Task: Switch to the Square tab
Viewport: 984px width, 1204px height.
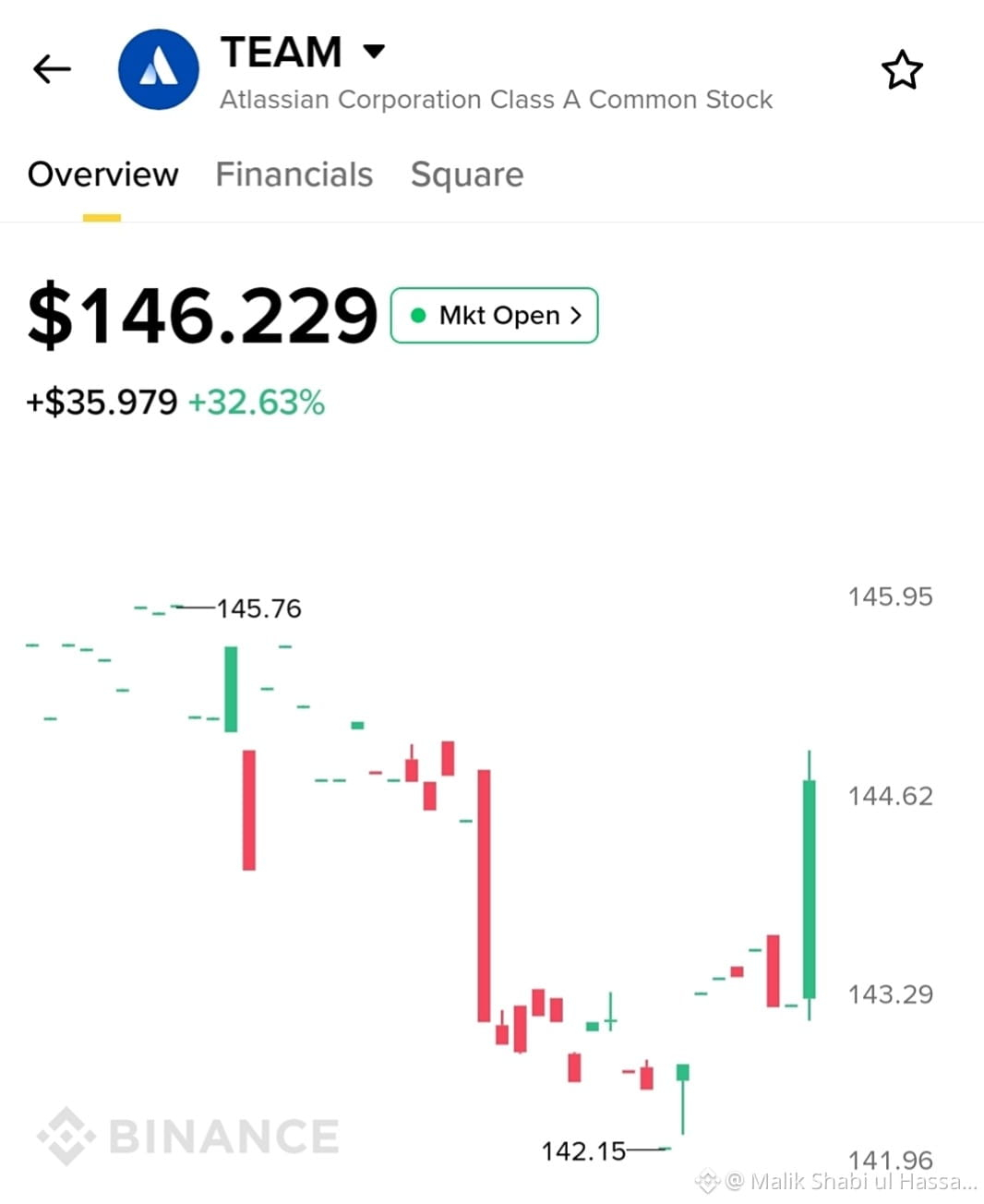Action: [x=467, y=175]
